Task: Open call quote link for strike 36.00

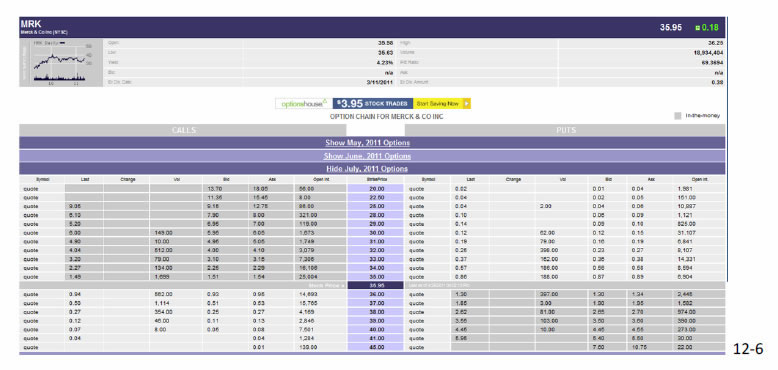Action: pos(31,294)
